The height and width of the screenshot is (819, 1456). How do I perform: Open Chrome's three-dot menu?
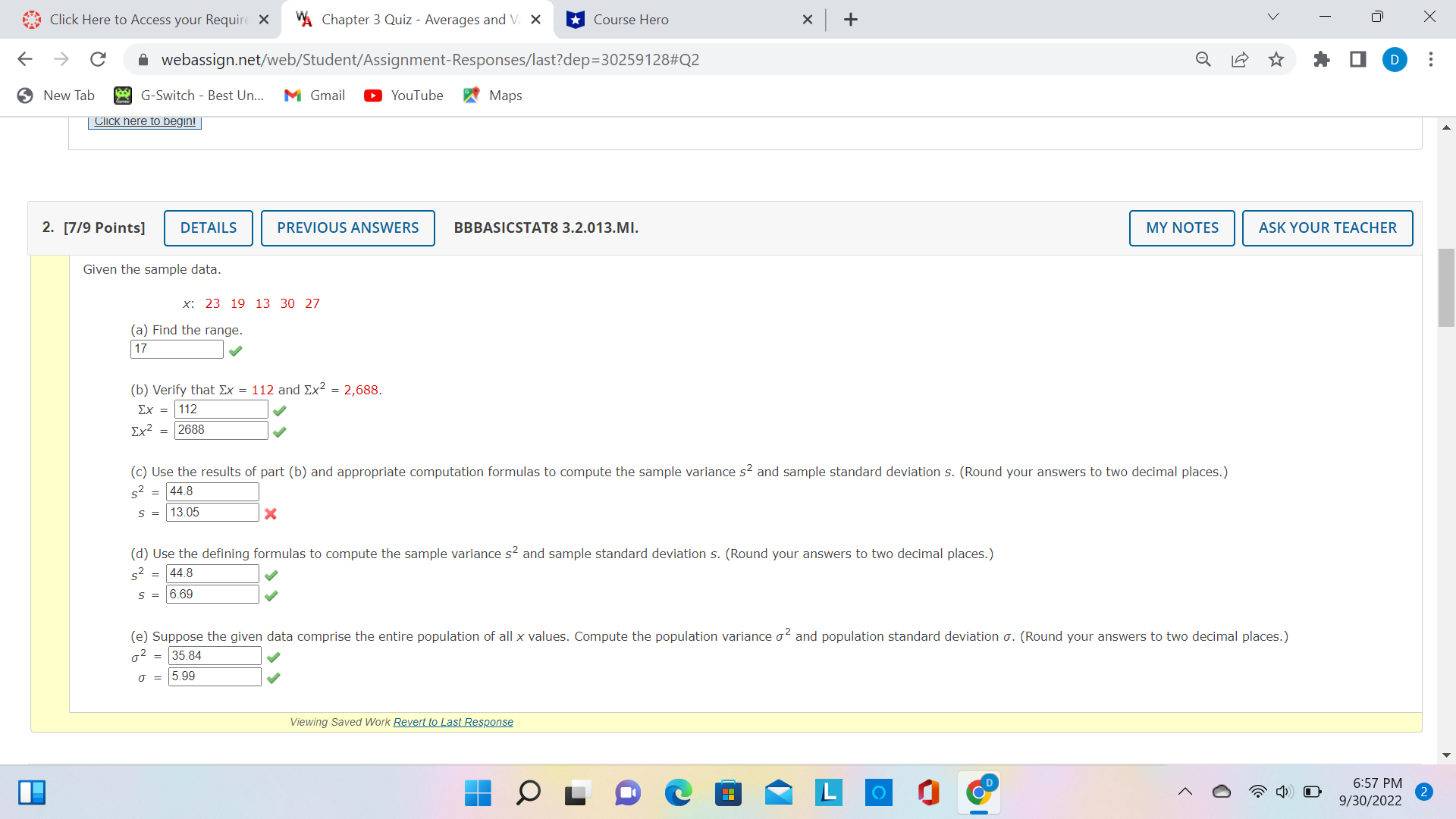(1431, 59)
